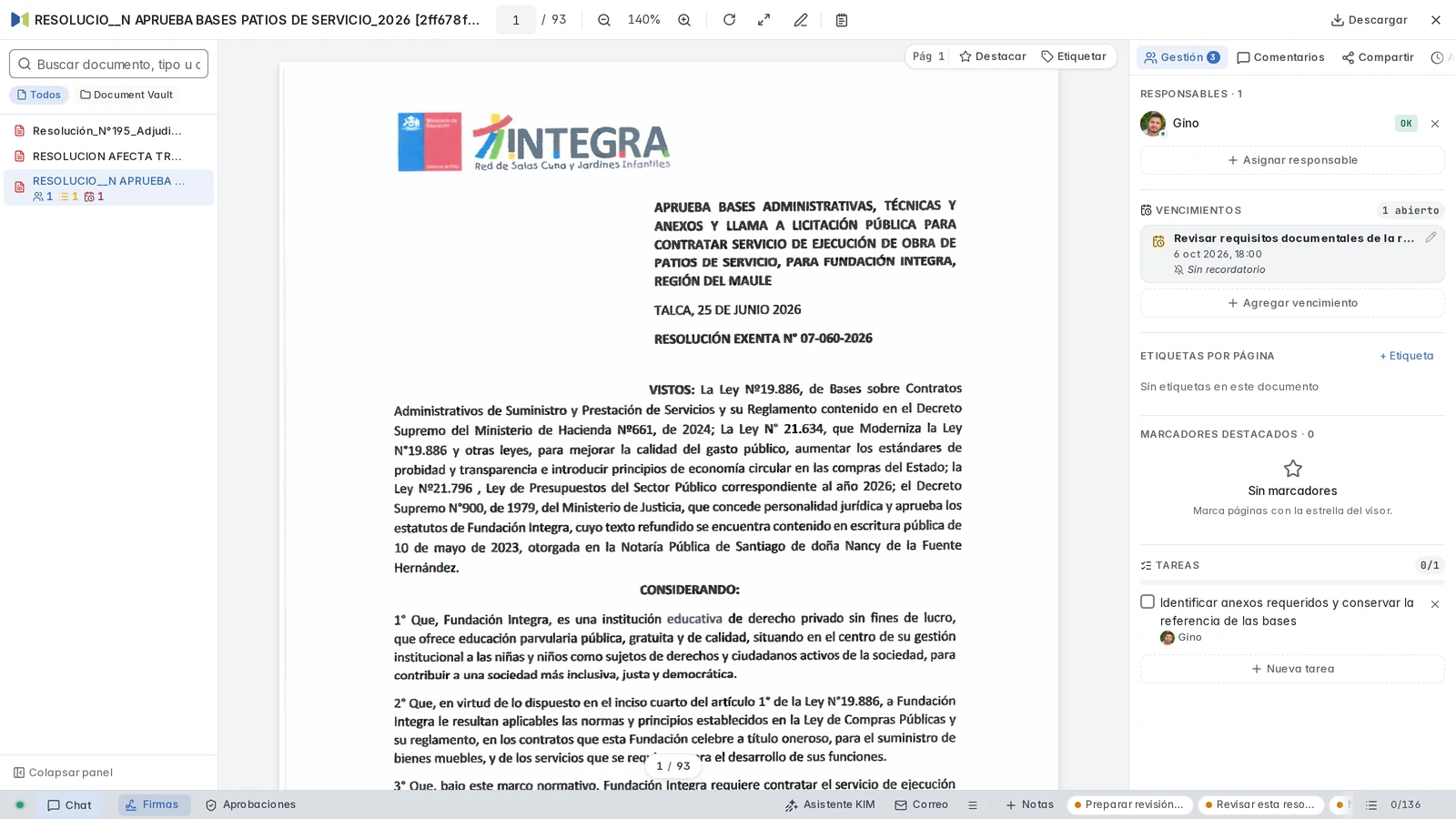
Task: Rotate the document page
Action: pyautogui.click(x=729, y=20)
